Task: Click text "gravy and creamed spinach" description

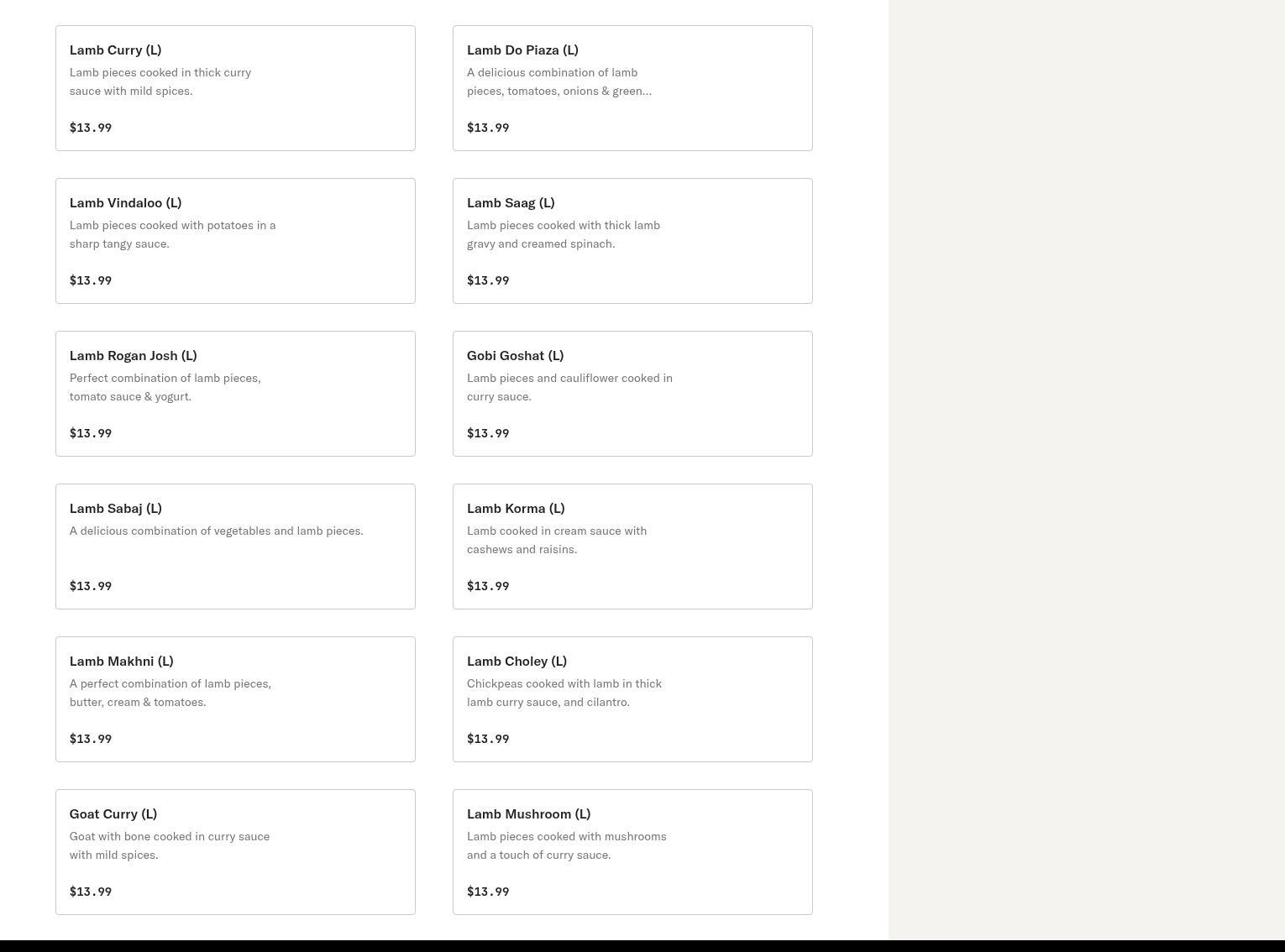Action: coord(541,243)
